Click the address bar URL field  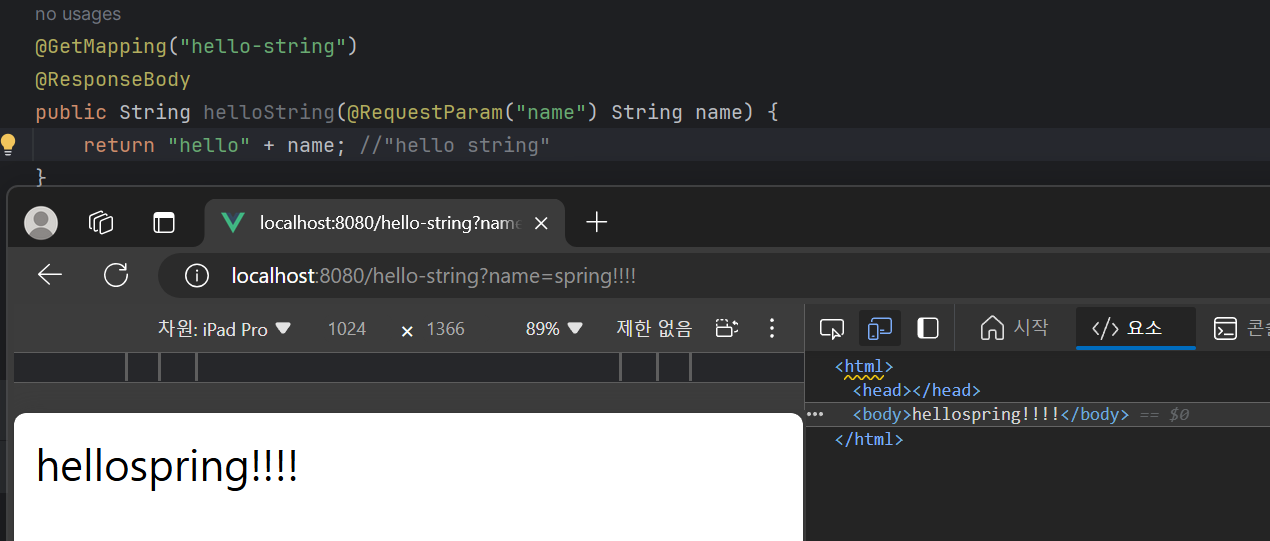pyautogui.click(x=714, y=276)
